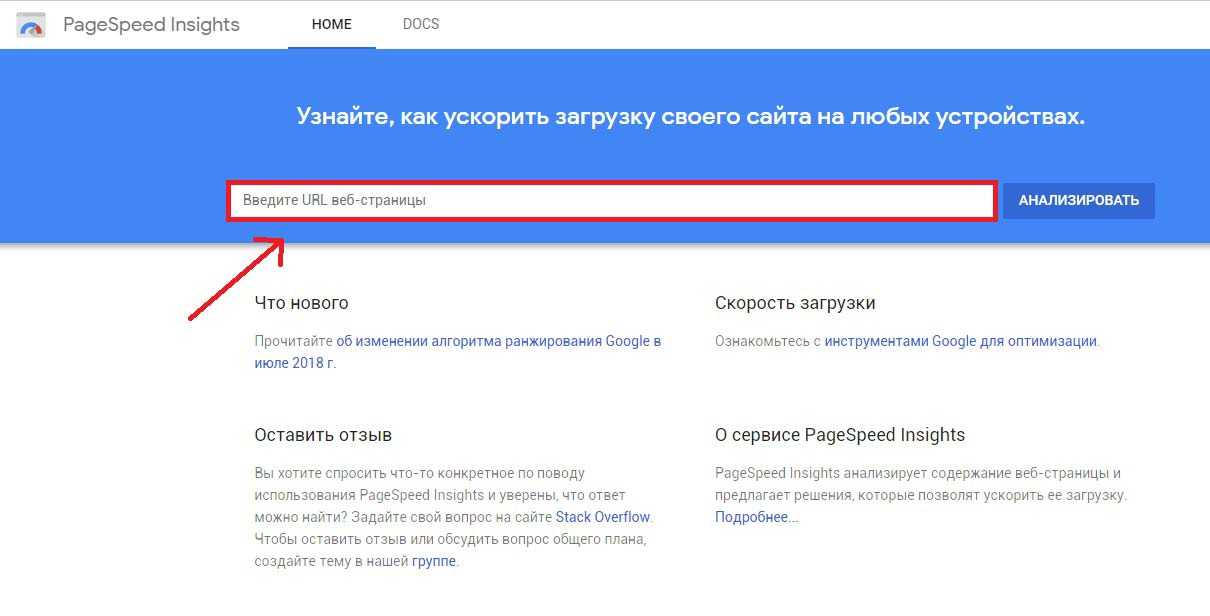Focus the "Введите URL веб-страницы" input field
Image resolution: width=1210 pixels, height=616 pixels.
[611, 200]
